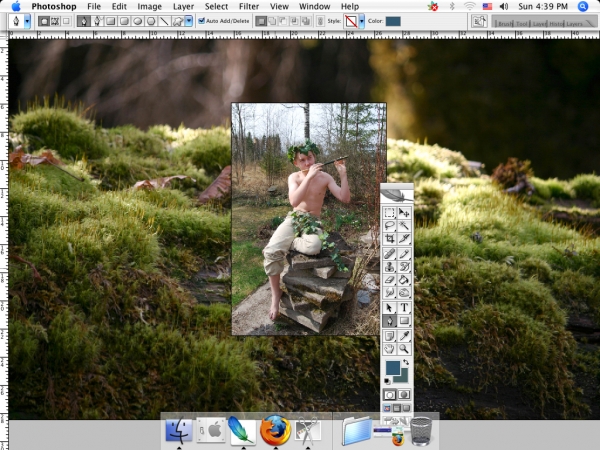Image resolution: width=600 pixels, height=450 pixels.
Task: Select the Brush tool in toolbox
Action: click(404, 254)
